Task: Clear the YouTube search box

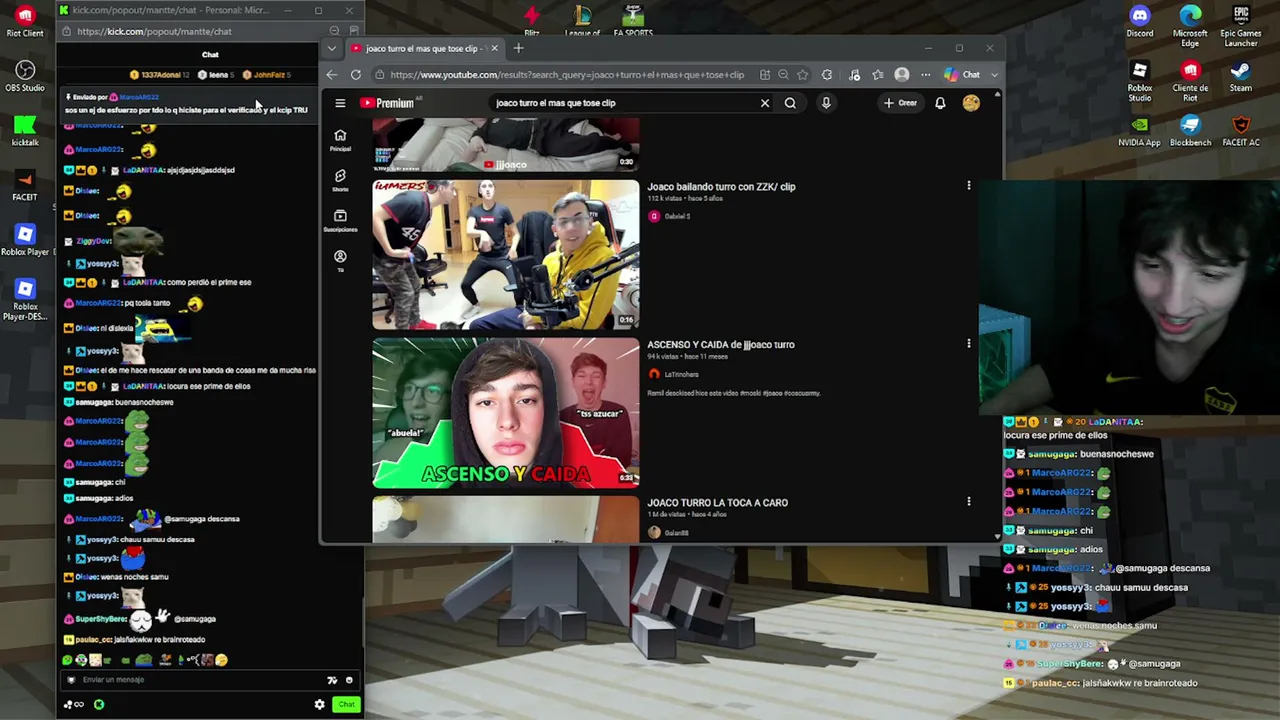Action: click(765, 103)
